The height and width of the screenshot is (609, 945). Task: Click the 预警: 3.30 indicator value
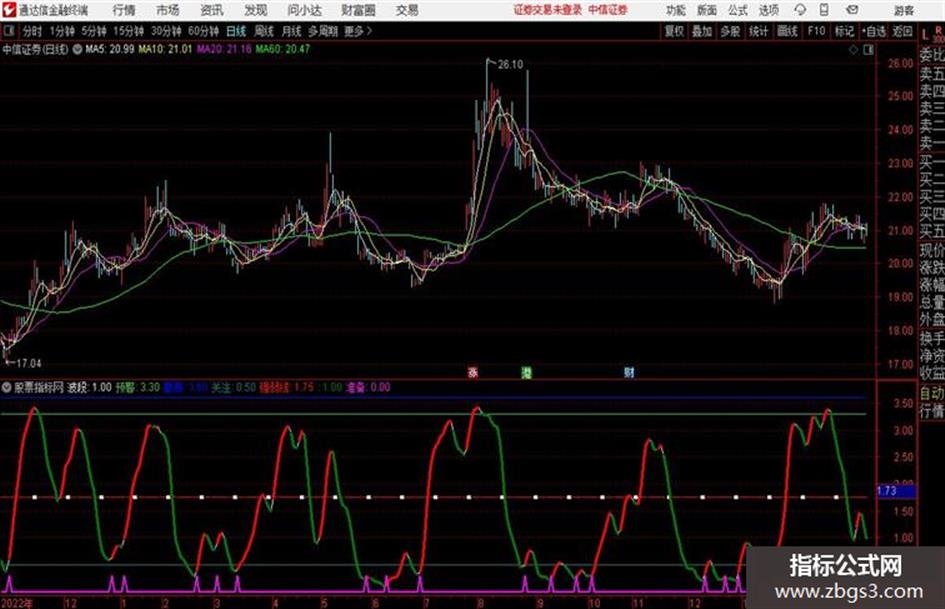click(x=138, y=388)
